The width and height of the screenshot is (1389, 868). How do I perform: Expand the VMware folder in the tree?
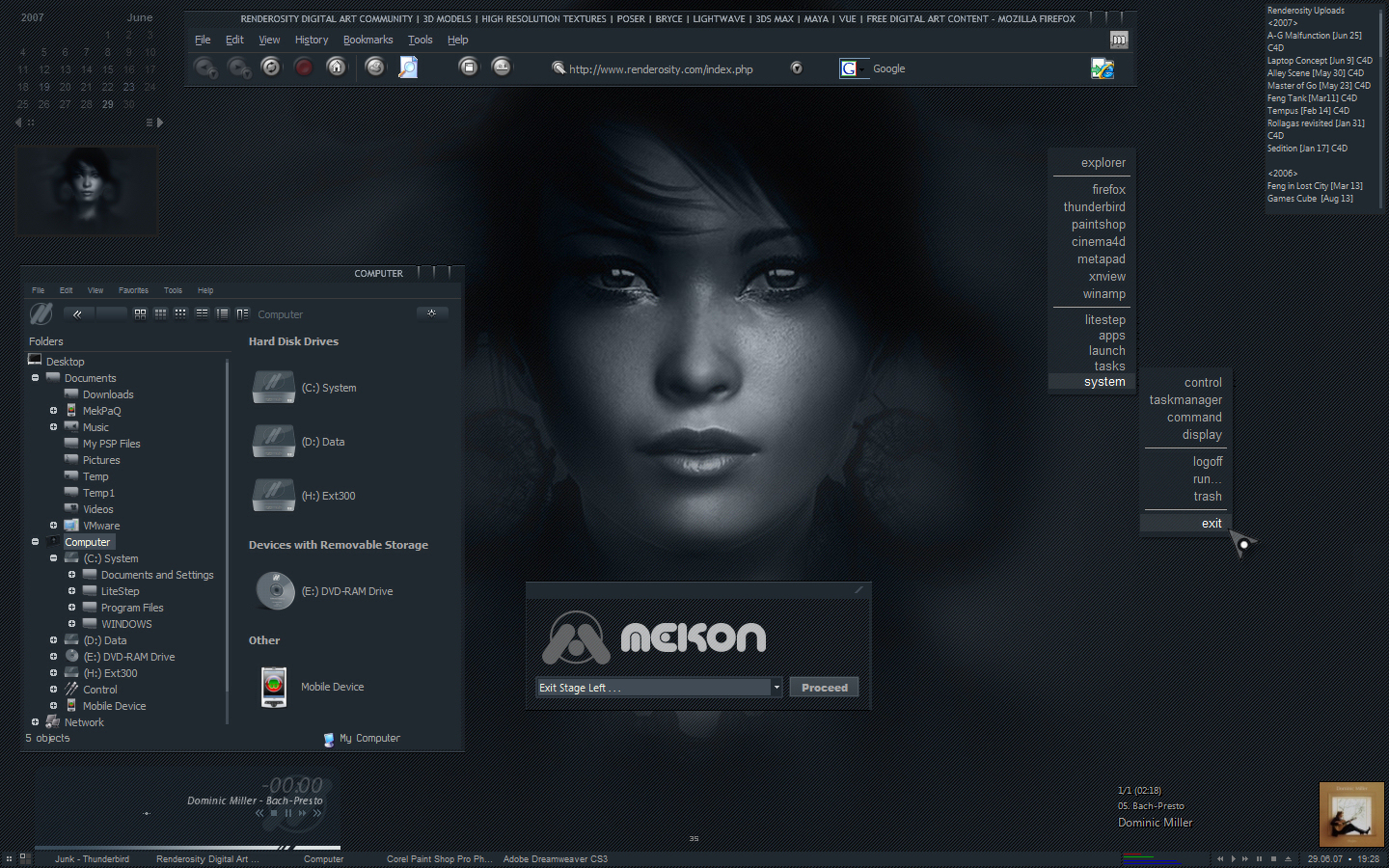pyautogui.click(x=54, y=526)
